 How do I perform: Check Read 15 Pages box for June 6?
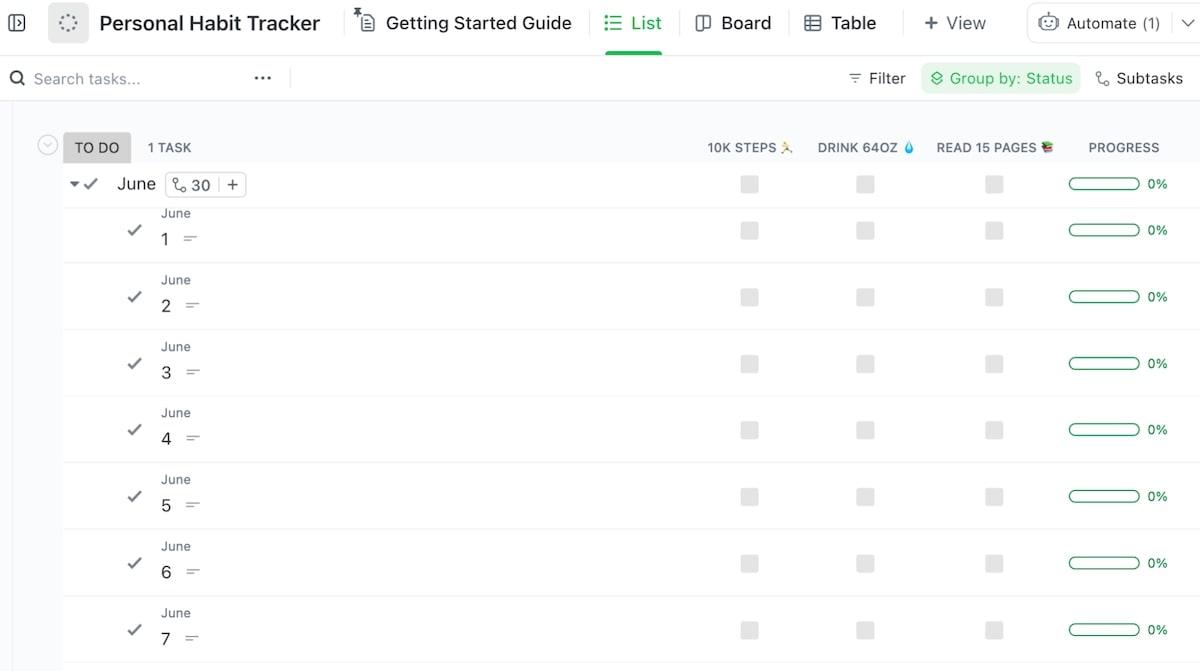click(994, 563)
